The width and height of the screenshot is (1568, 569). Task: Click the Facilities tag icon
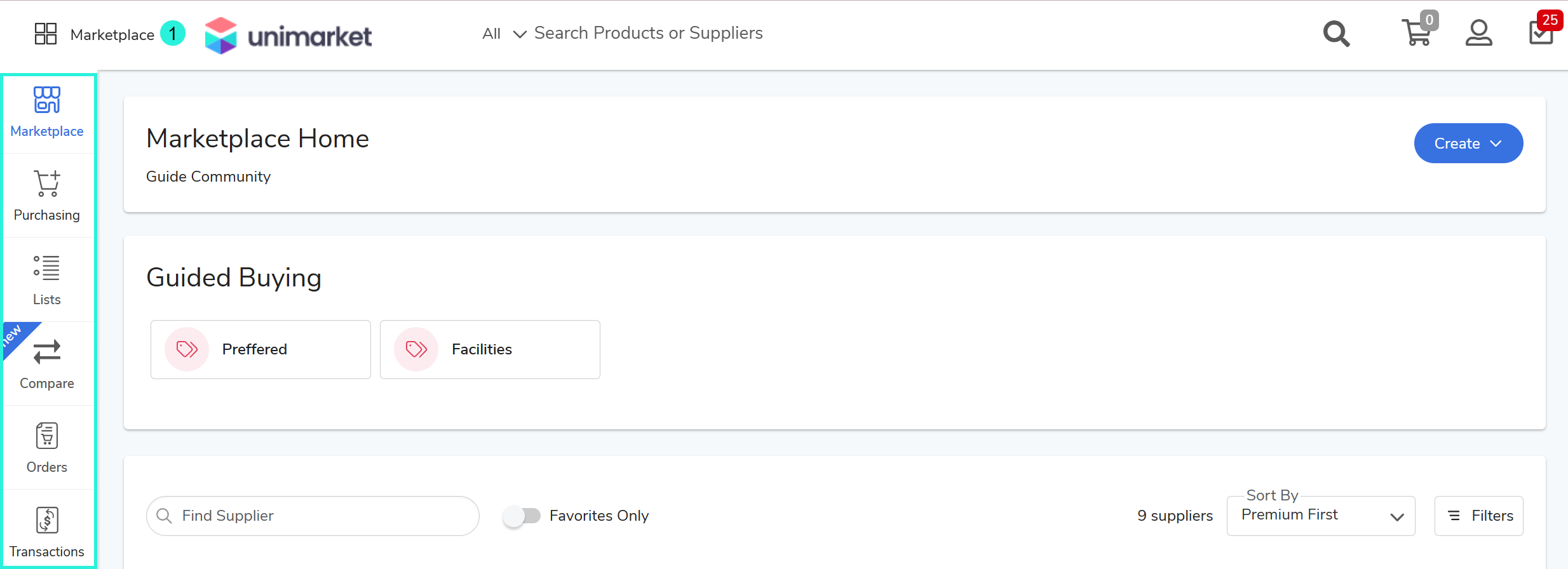(416, 349)
